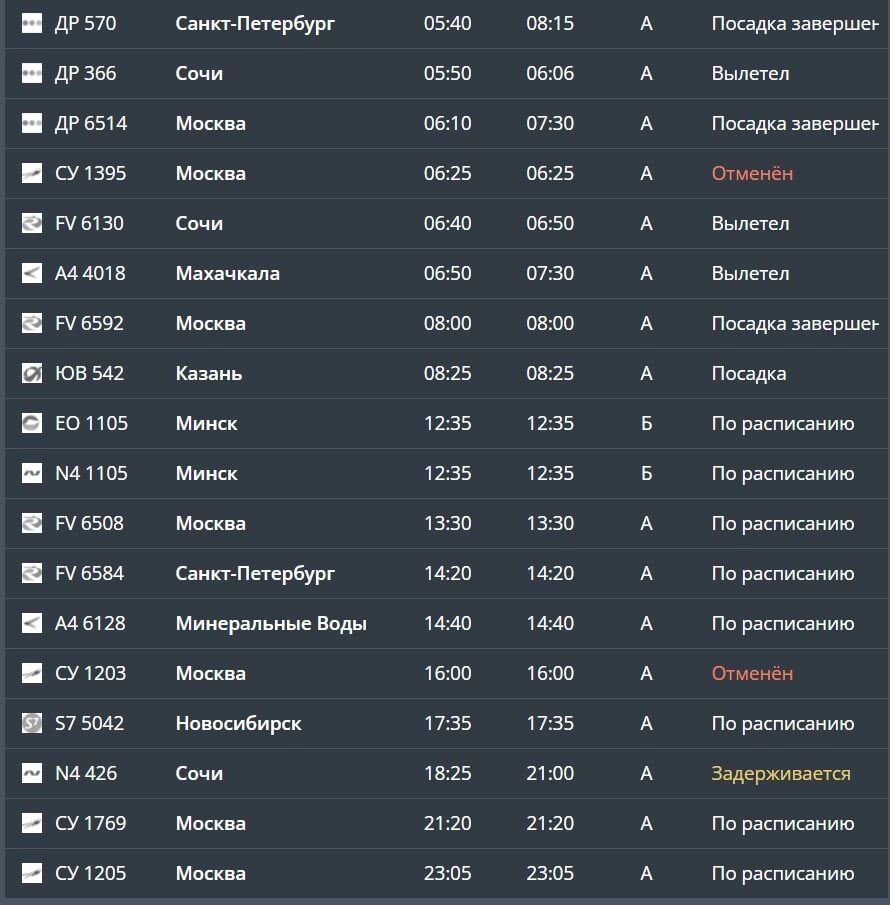Screen dimensions: 890x905
Task: Click the Отменён status of СУ 1203
Action: click(x=752, y=673)
